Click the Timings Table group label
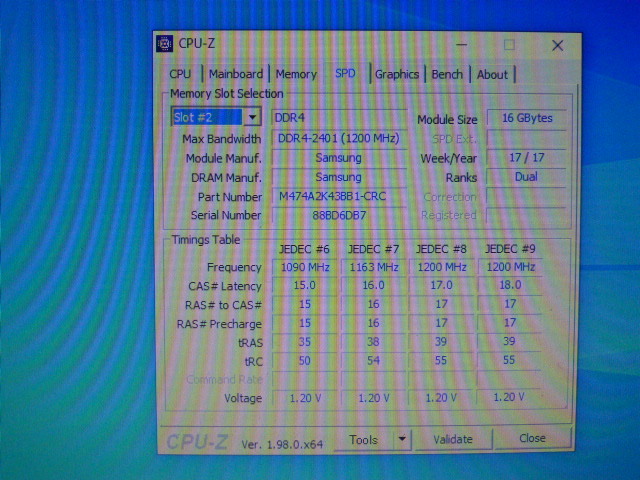Screen dimensions: 640x480 tap(206, 240)
